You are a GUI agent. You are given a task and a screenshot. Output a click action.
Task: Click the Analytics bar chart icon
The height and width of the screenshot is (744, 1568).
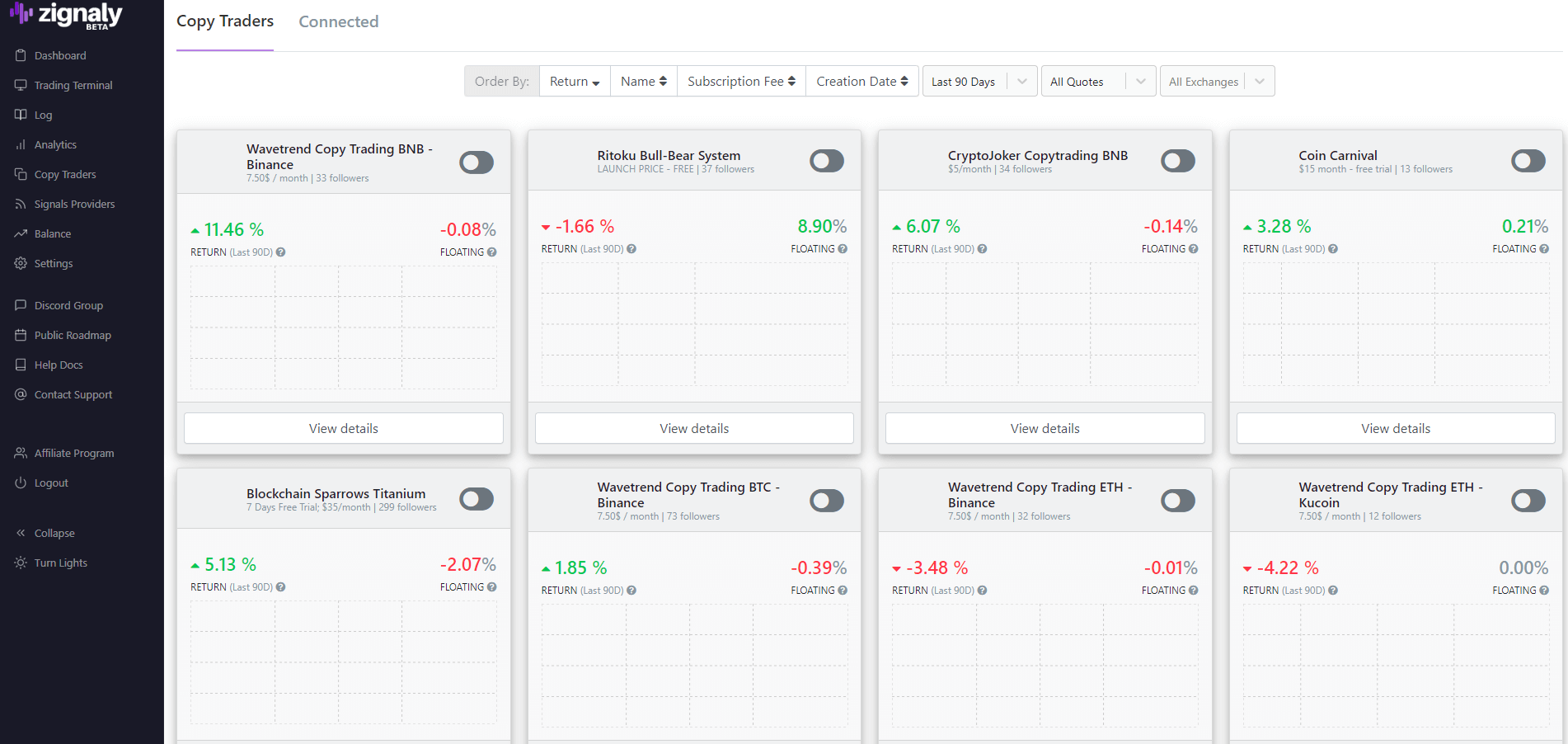click(21, 144)
